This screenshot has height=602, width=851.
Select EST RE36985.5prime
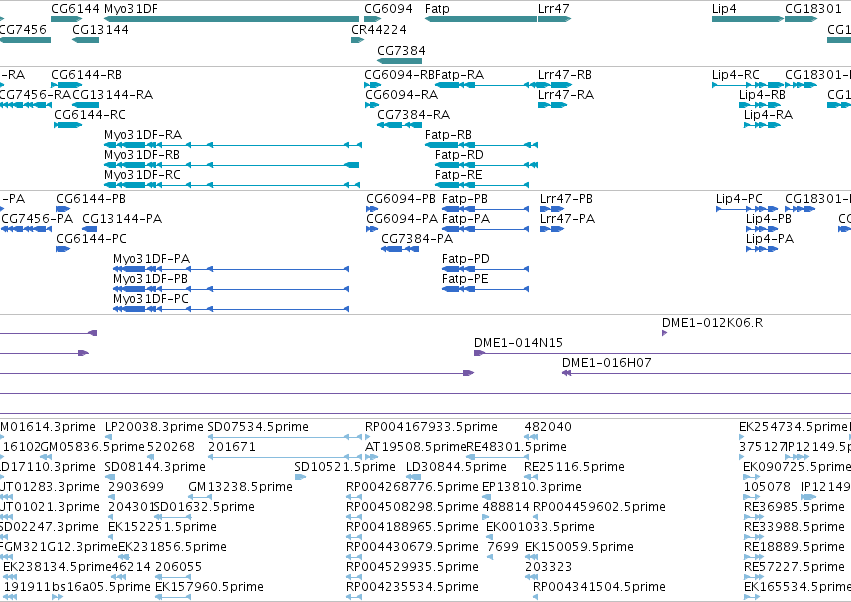[752, 516]
